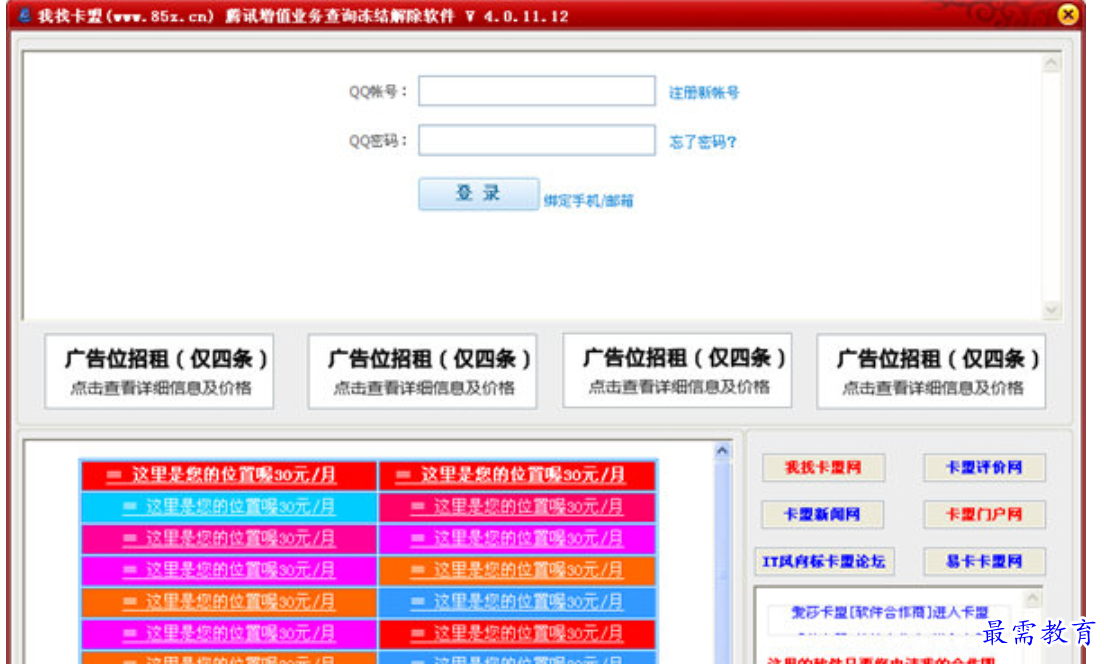Open the 卡盟新闻网 button

(823, 515)
